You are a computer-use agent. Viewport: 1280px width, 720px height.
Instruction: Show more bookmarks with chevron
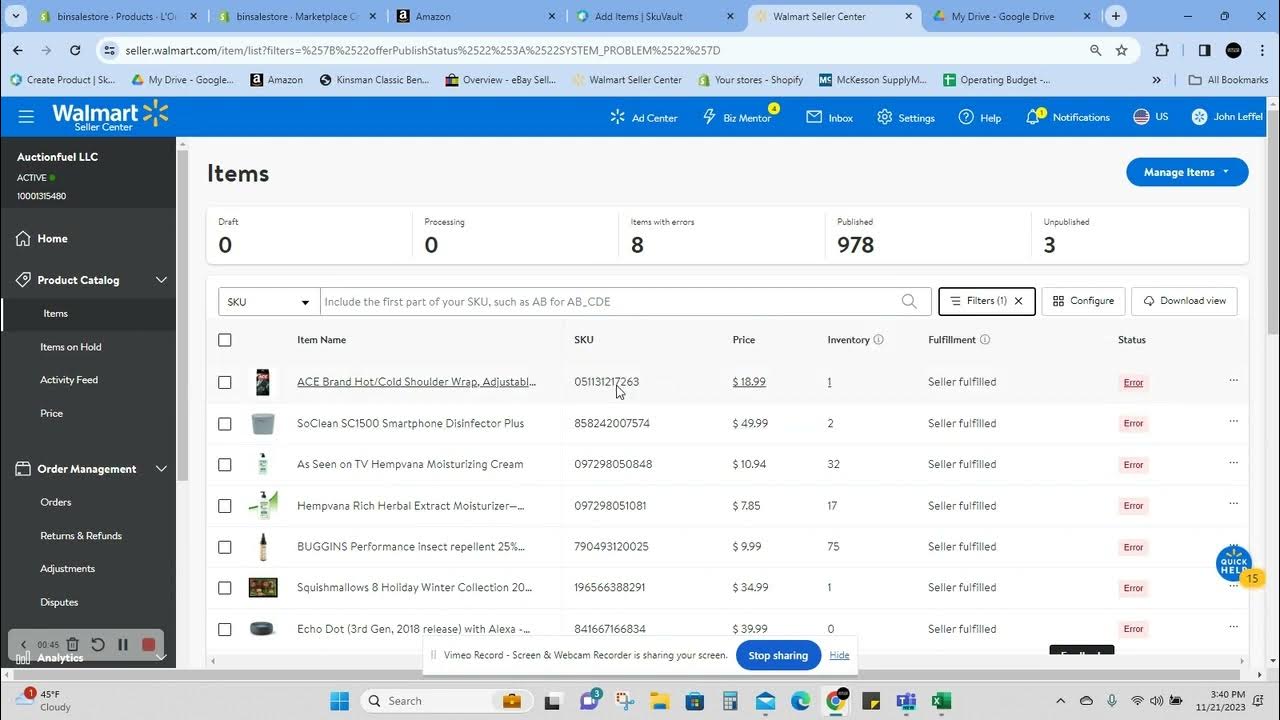pyautogui.click(x=1157, y=80)
